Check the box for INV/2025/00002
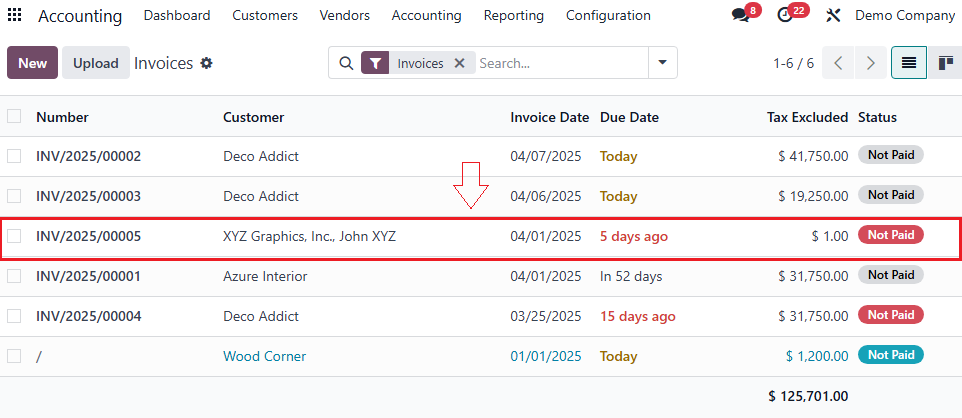Screen dimensions: 962x418 (x=14, y=156)
